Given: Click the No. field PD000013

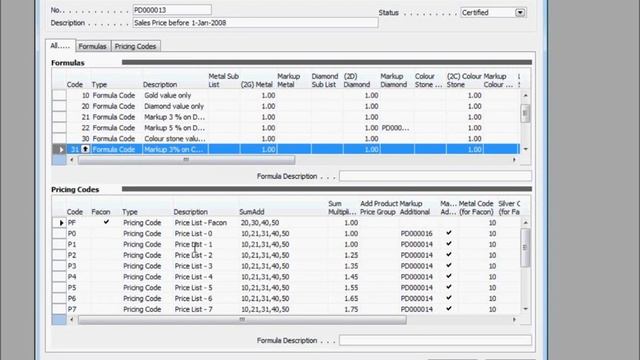Looking at the screenshot, I should pos(172,10).
